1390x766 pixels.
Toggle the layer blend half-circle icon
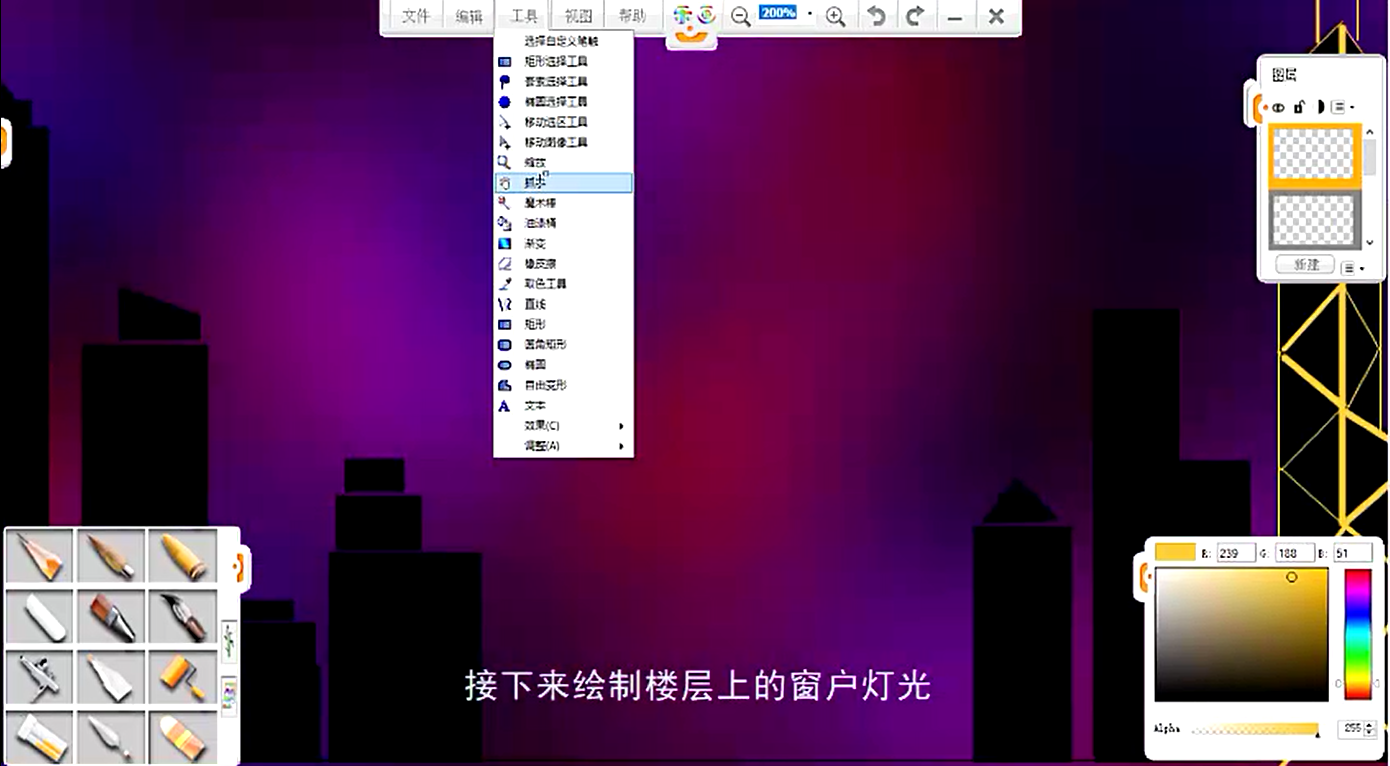coord(1320,107)
